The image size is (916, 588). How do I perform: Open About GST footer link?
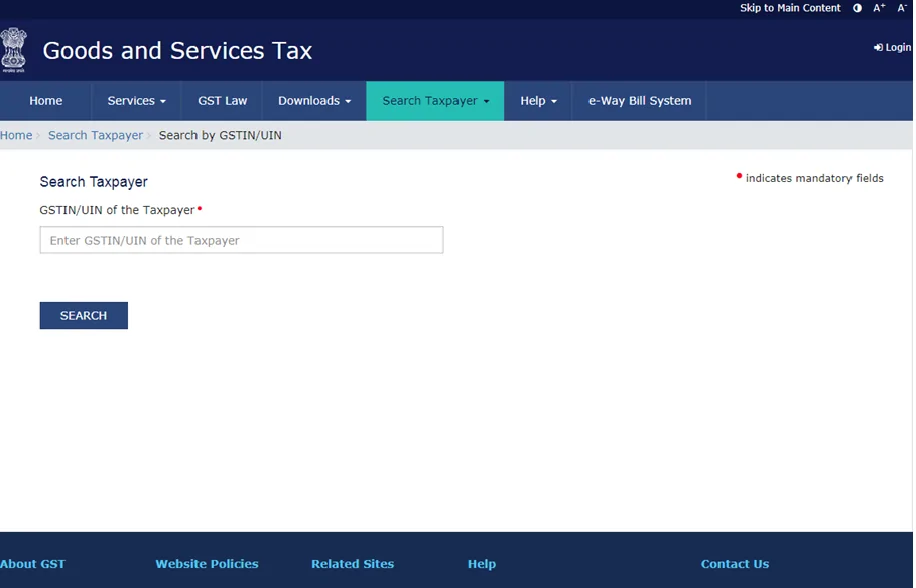pos(33,563)
